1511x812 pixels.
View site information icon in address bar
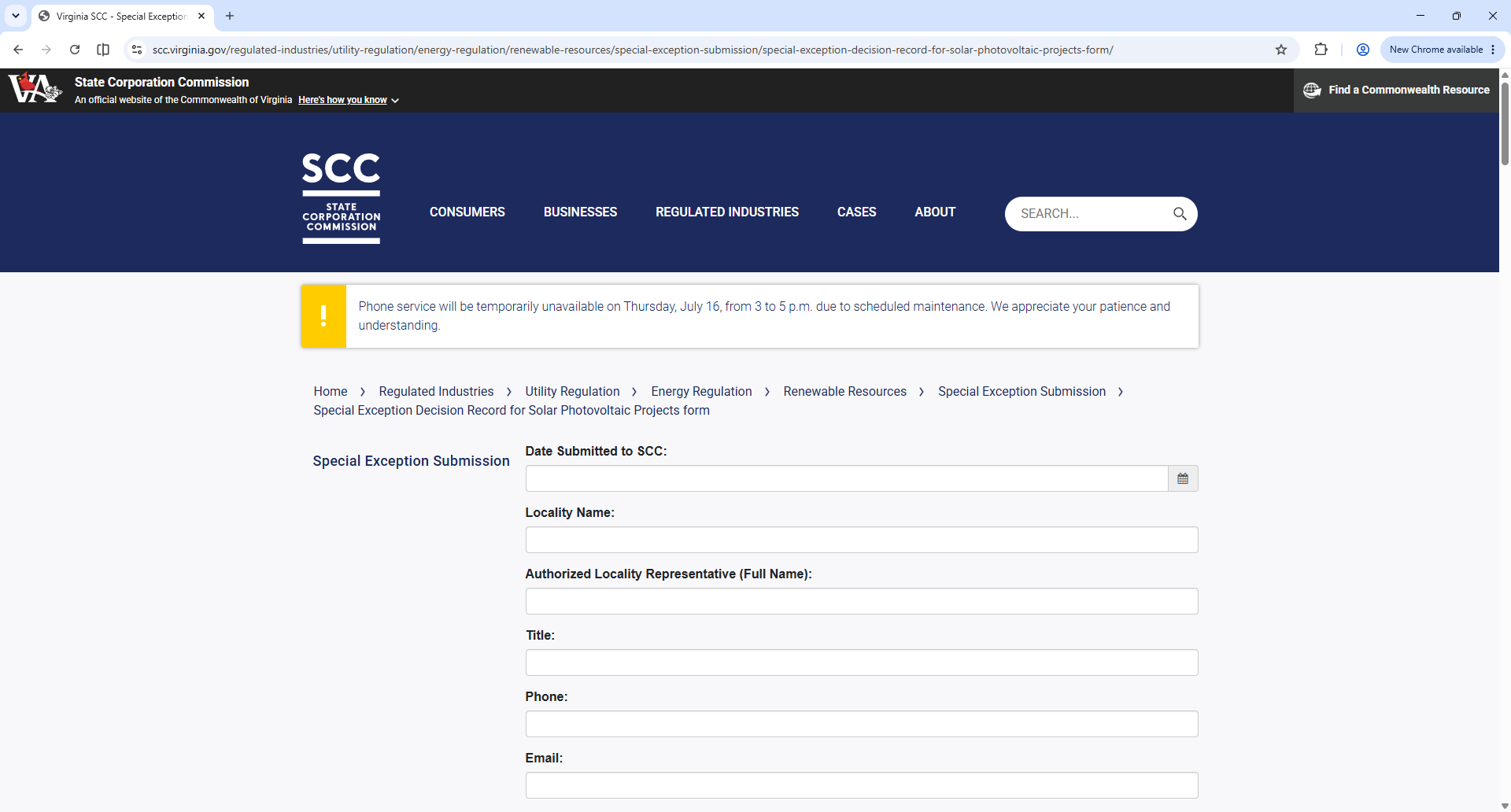[137, 50]
